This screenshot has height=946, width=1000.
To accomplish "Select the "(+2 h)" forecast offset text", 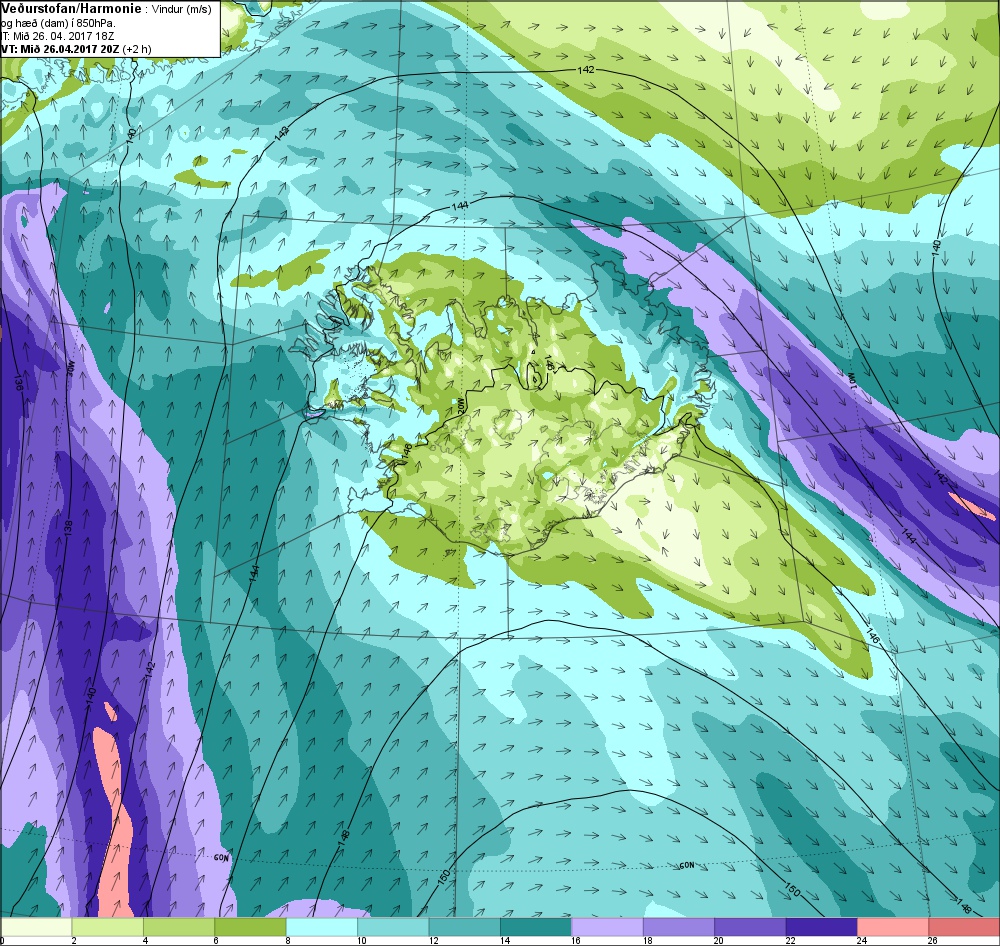I will (x=136, y=49).
